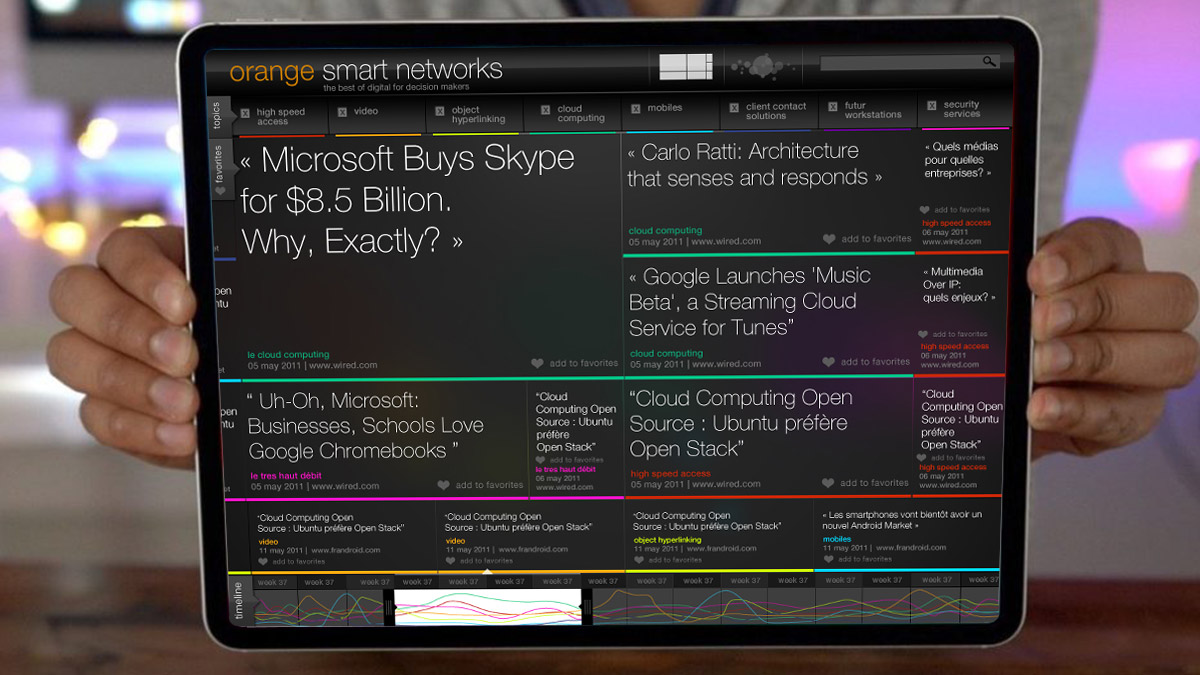
Task: Favorite the large 05 may Ubuntu Open Stack article
Action: (x=866, y=483)
